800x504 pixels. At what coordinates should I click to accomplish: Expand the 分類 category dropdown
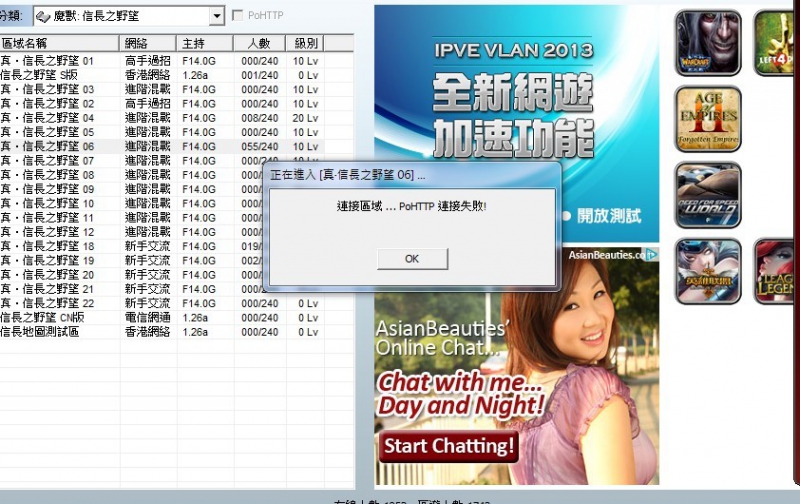(x=217, y=17)
